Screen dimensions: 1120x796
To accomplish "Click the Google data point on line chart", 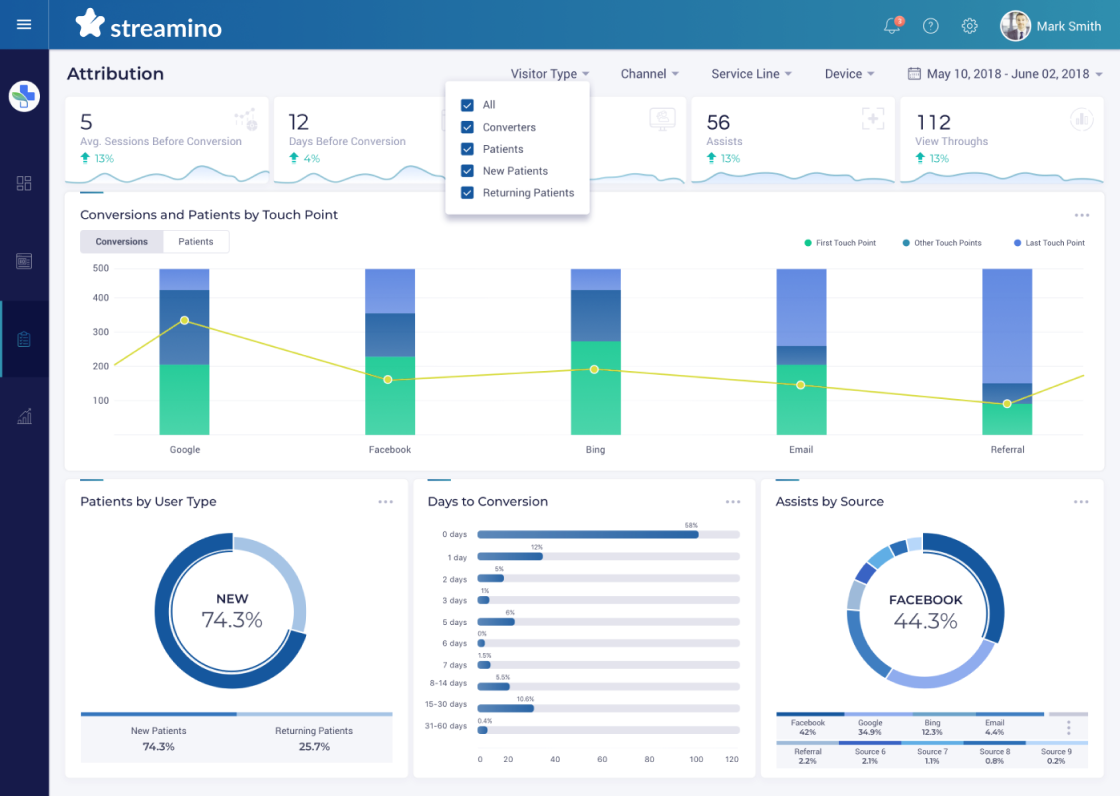I will click(185, 320).
